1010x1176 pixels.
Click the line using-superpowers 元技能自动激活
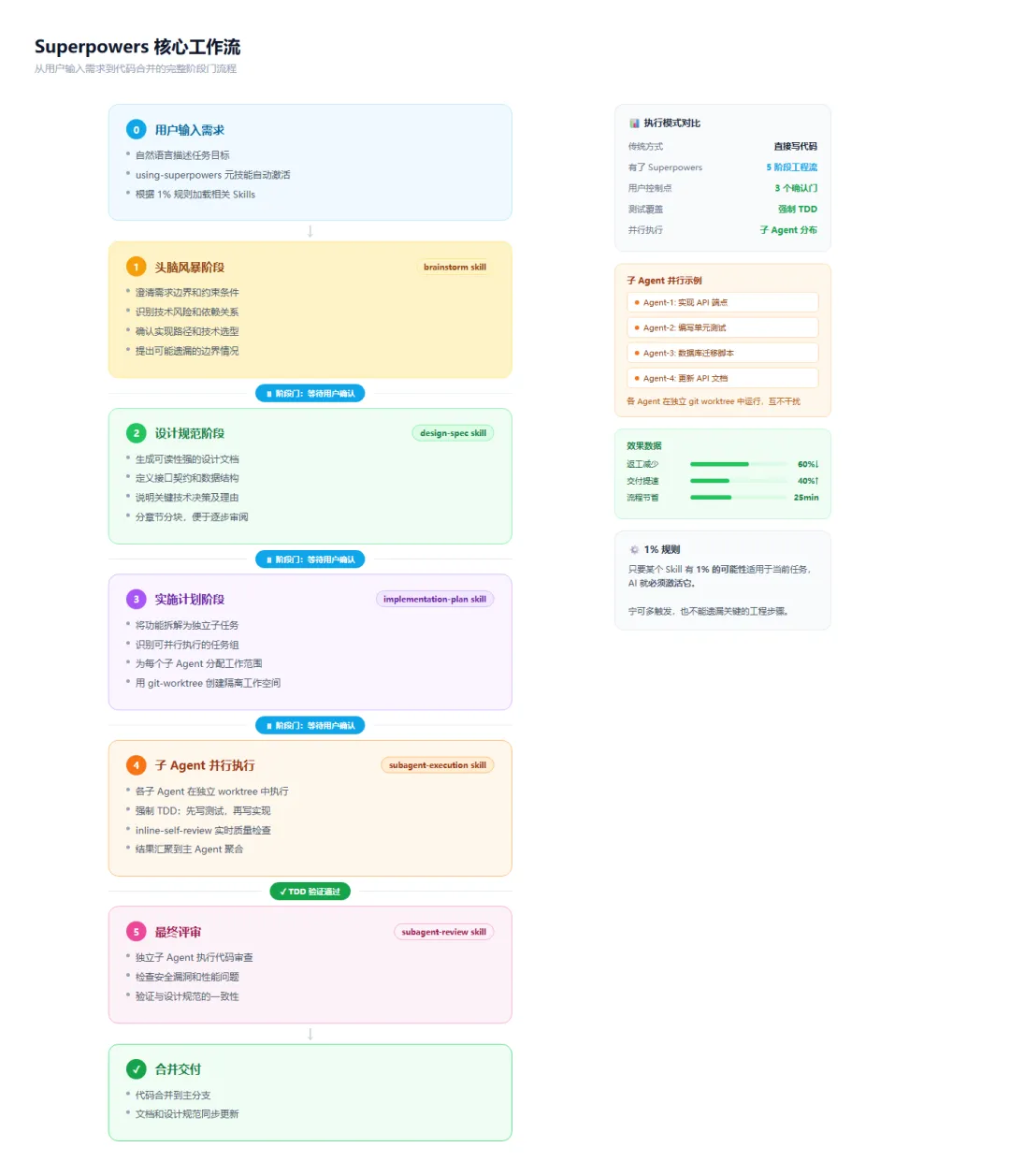click(213, 175)
